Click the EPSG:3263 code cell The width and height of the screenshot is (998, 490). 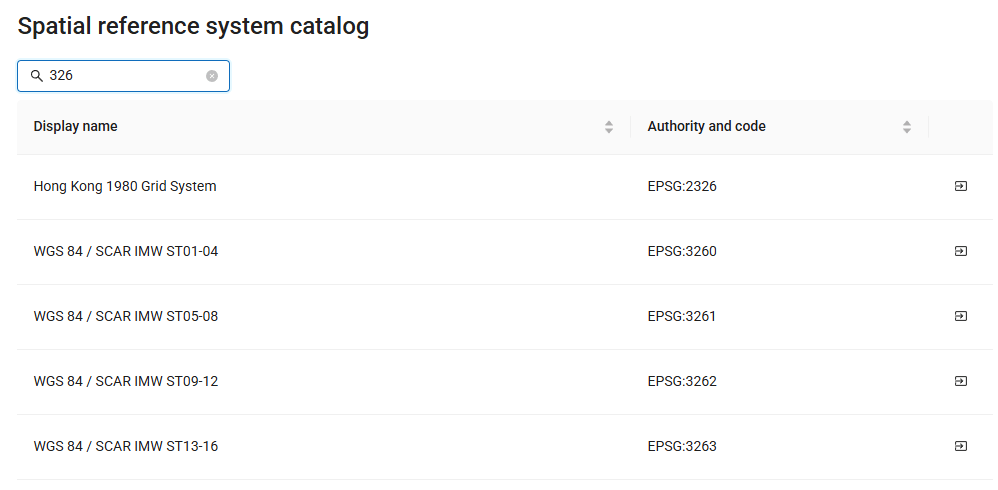682,446
